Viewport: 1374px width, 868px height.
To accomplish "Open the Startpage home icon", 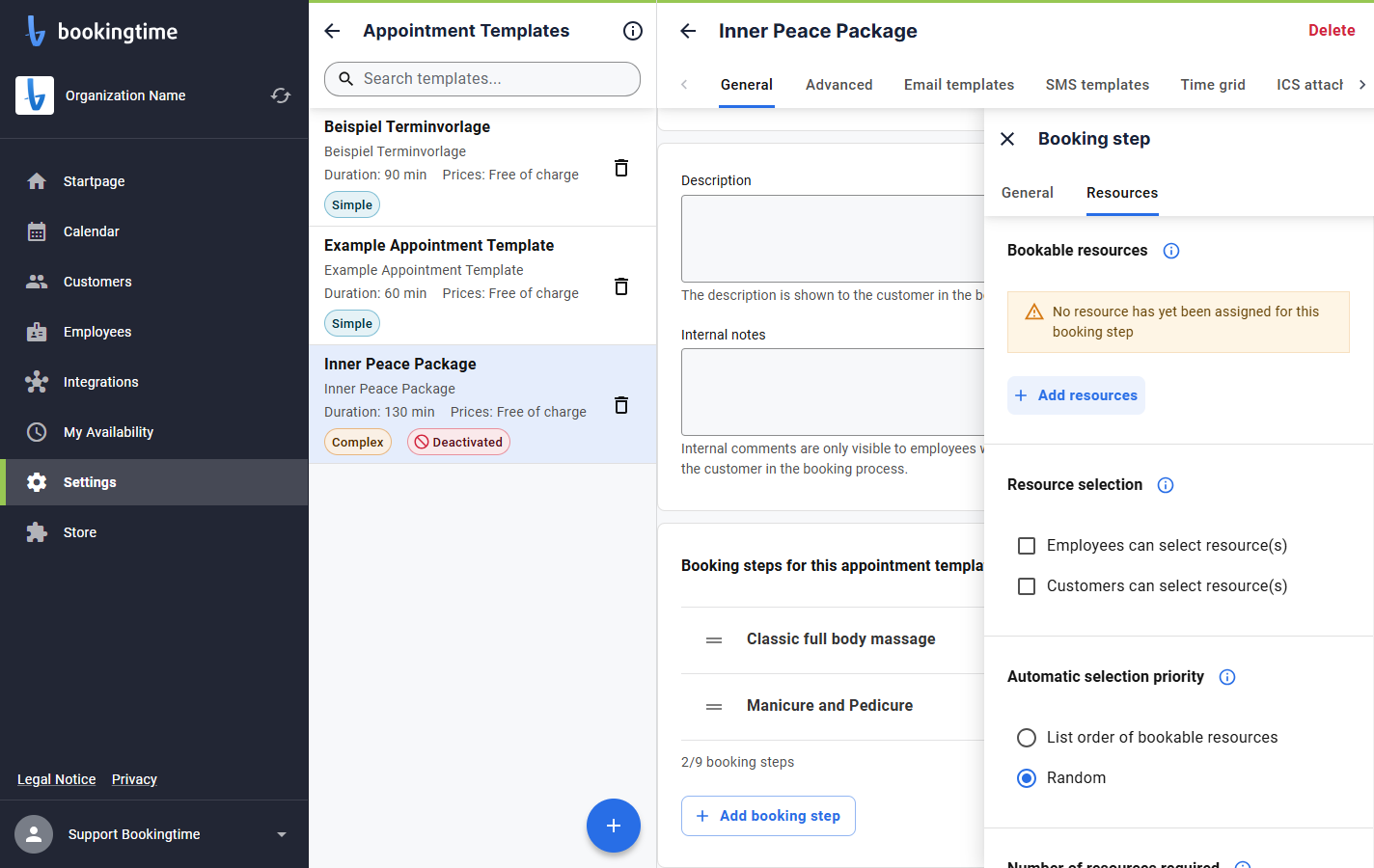I will click(37, 181).
